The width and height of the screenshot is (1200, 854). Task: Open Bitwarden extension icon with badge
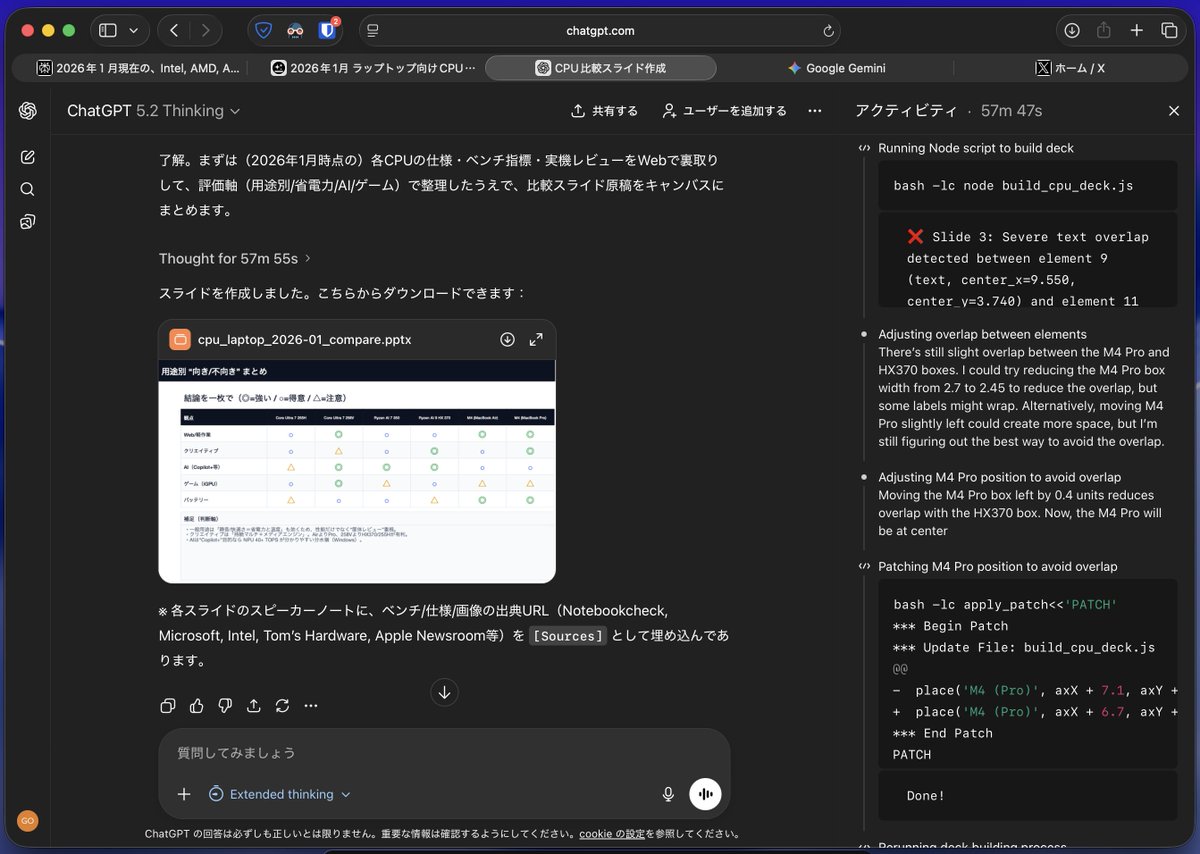327,31
